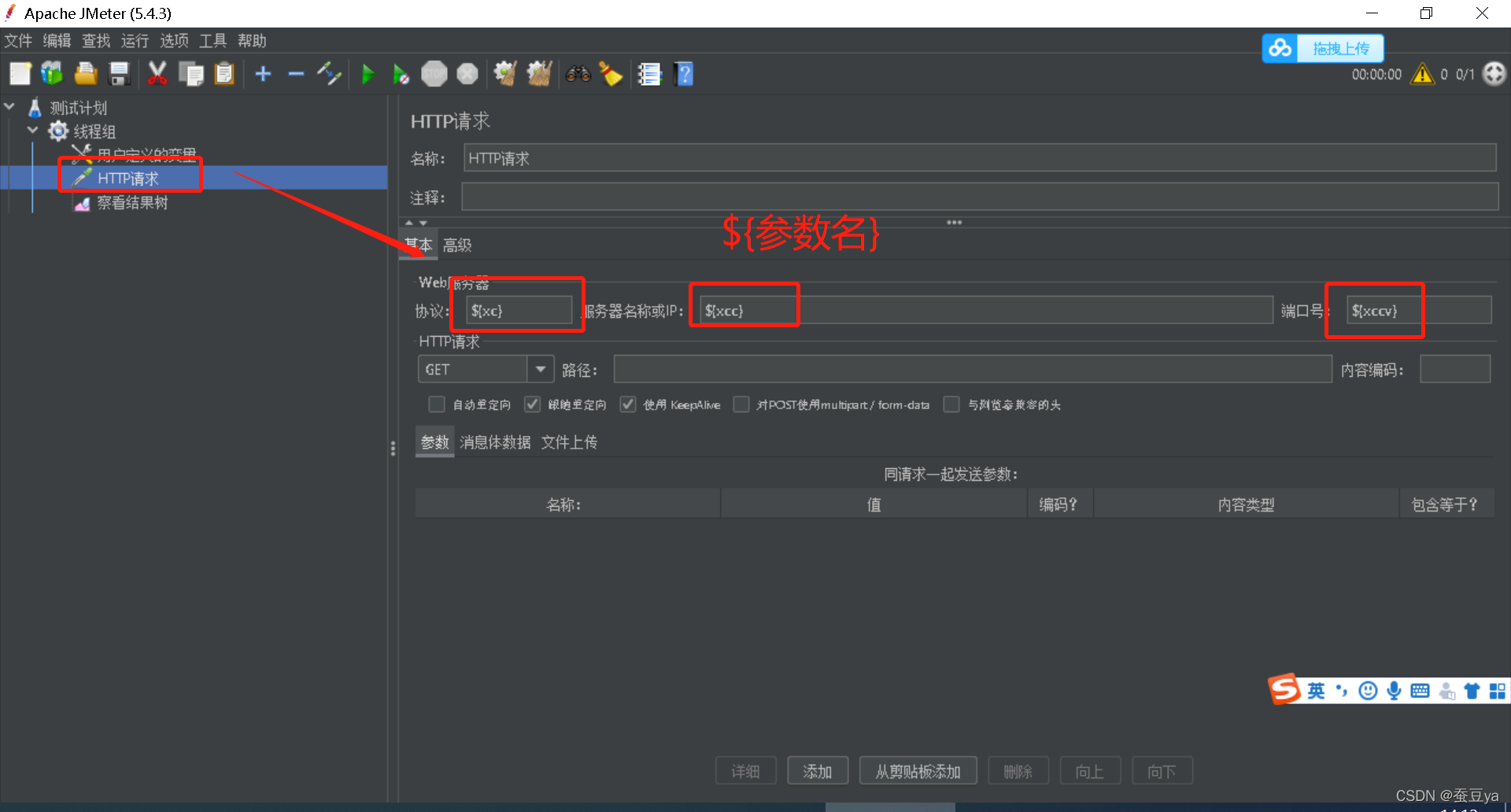Image resolution: width=1511 pixels, height=812 pixels.
Task: Click the 名称 input field
Action: [x=980, y=158]
